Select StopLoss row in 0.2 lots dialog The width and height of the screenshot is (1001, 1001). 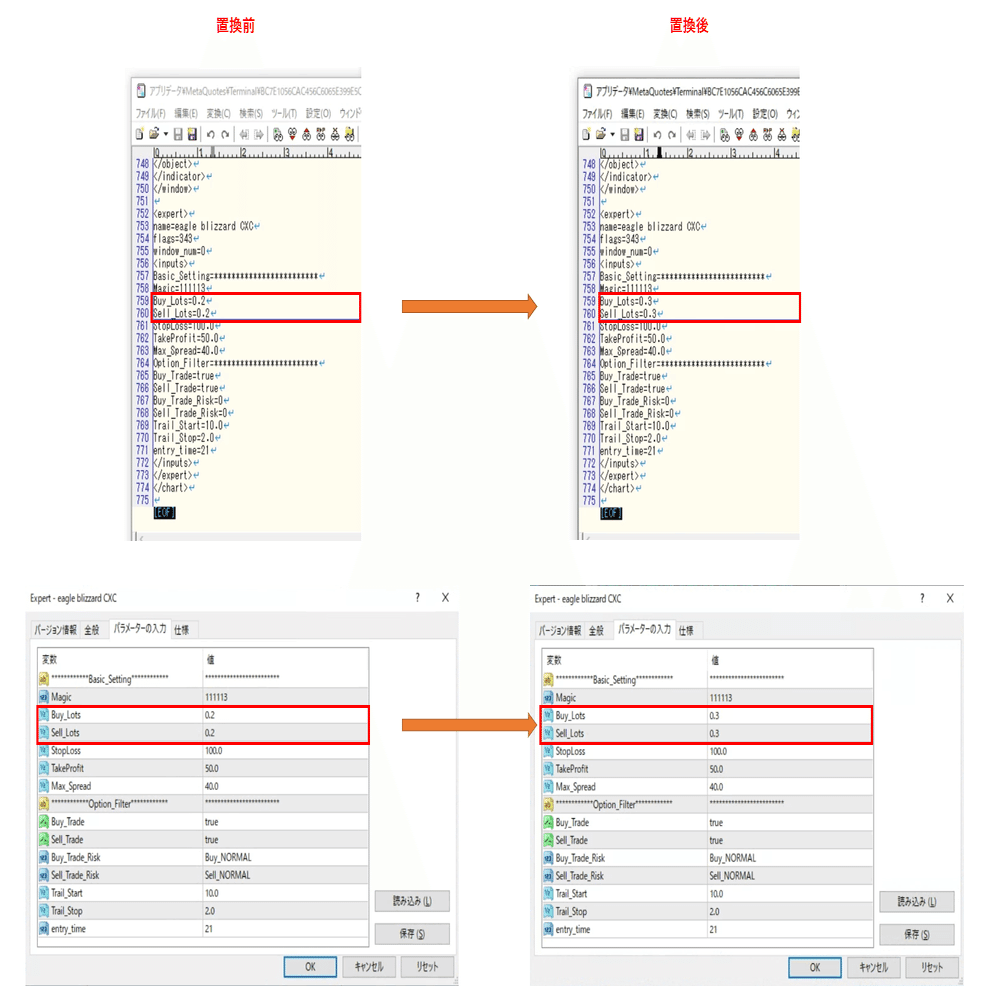(x=203, y=751)
